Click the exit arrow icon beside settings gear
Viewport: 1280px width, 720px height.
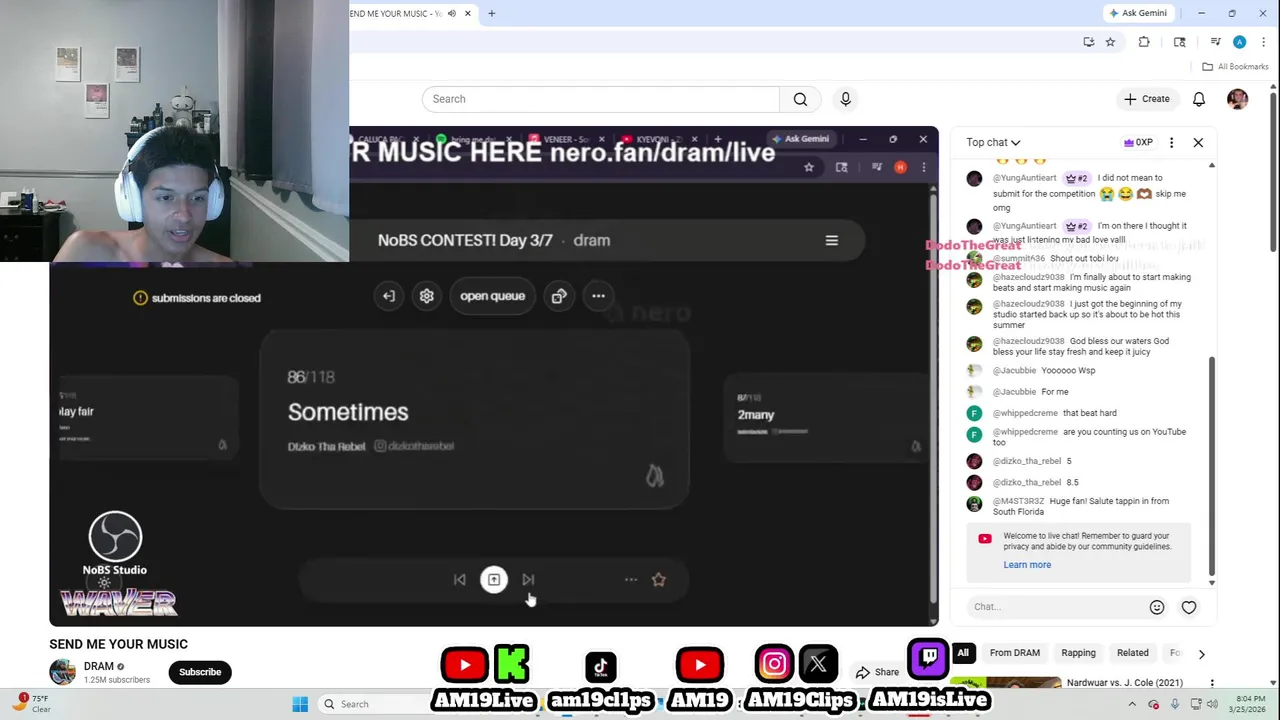coord(389,296)
